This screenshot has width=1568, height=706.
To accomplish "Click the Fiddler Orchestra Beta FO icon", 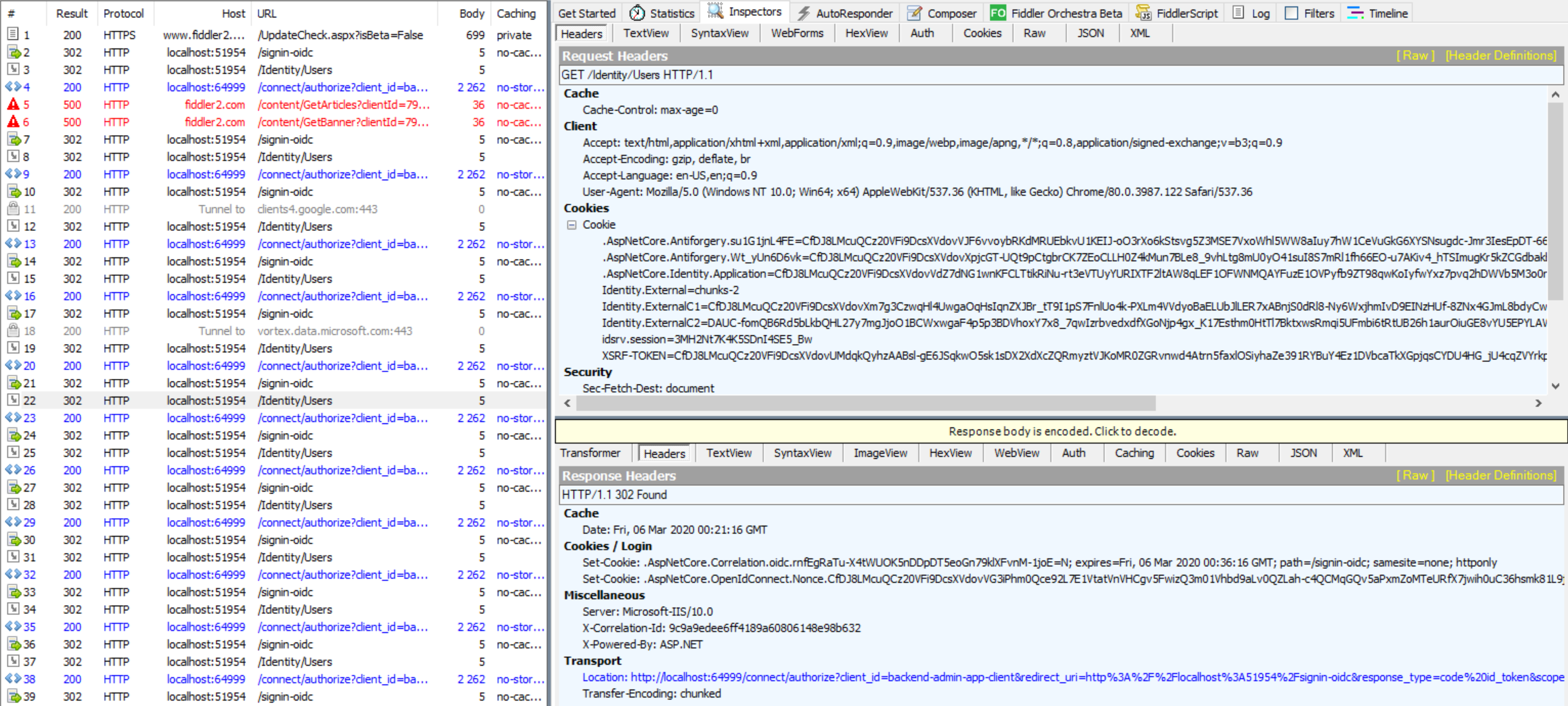I will click(x=998, y=13).
